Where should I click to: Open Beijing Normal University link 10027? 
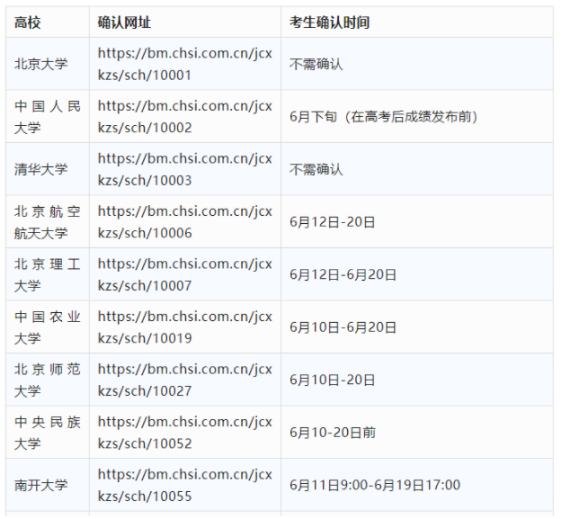coord(185,380)
